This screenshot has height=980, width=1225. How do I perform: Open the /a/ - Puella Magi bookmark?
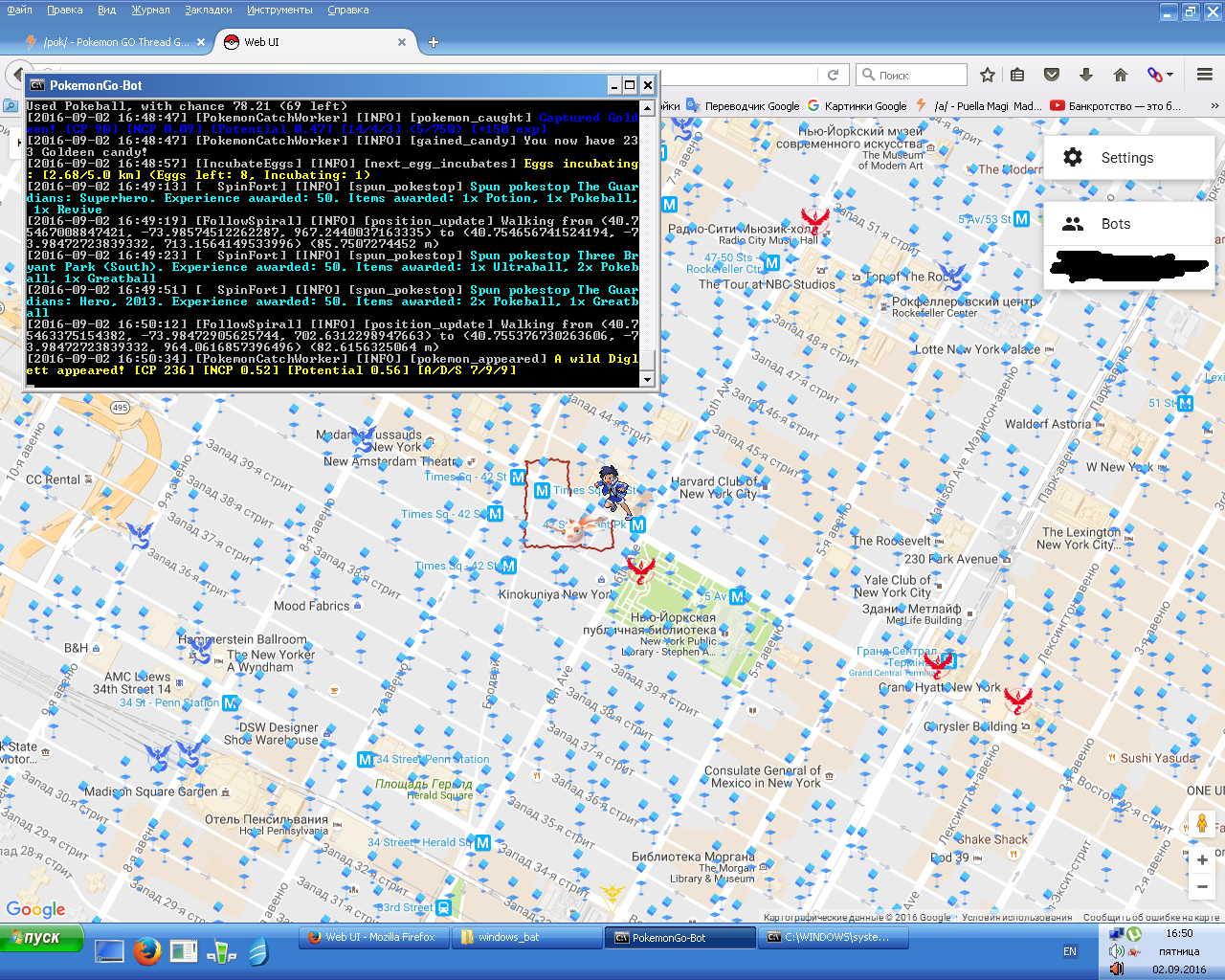click(979, 106)
